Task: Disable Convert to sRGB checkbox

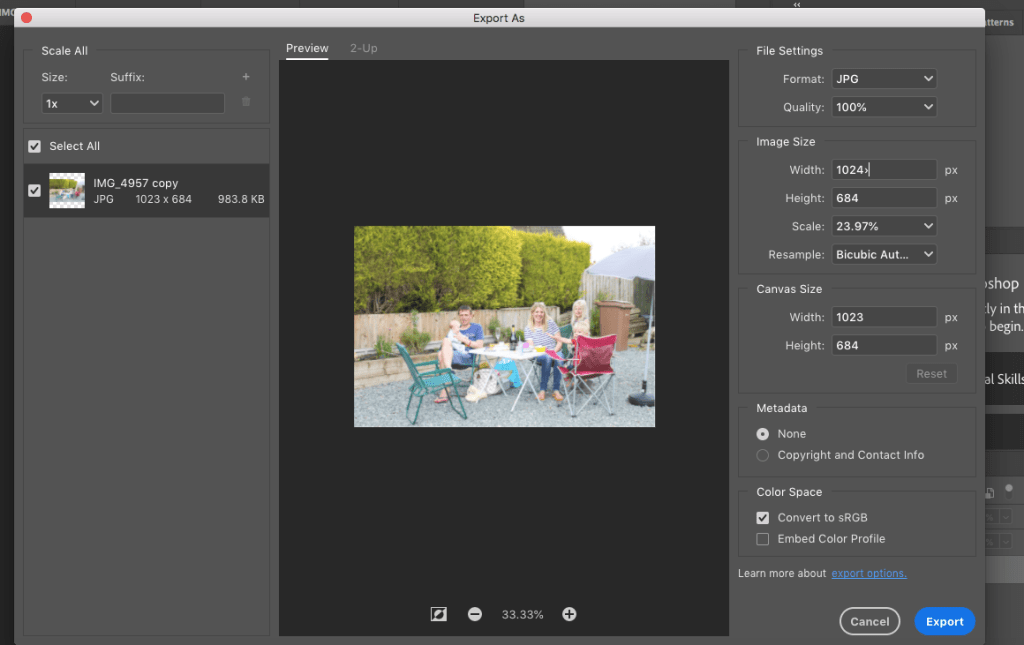Action: [x=763, y=518]
